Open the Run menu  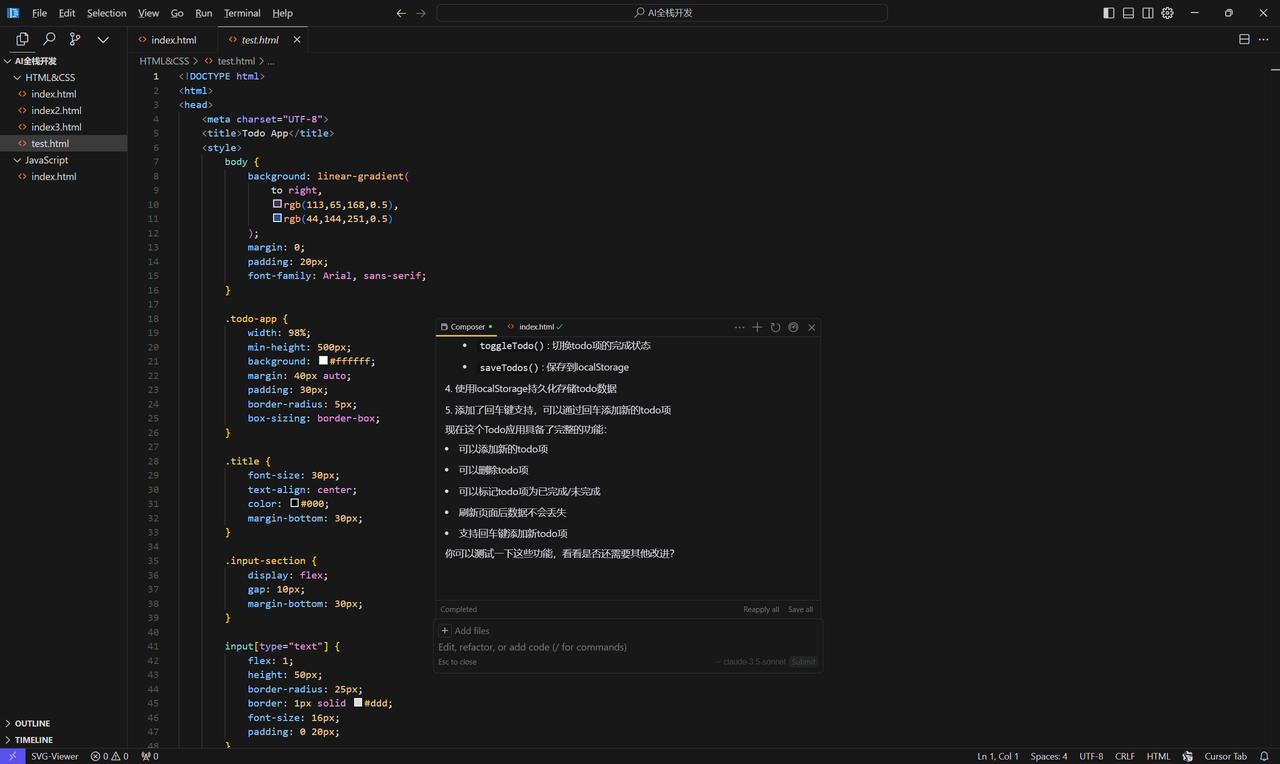point(203,13)
